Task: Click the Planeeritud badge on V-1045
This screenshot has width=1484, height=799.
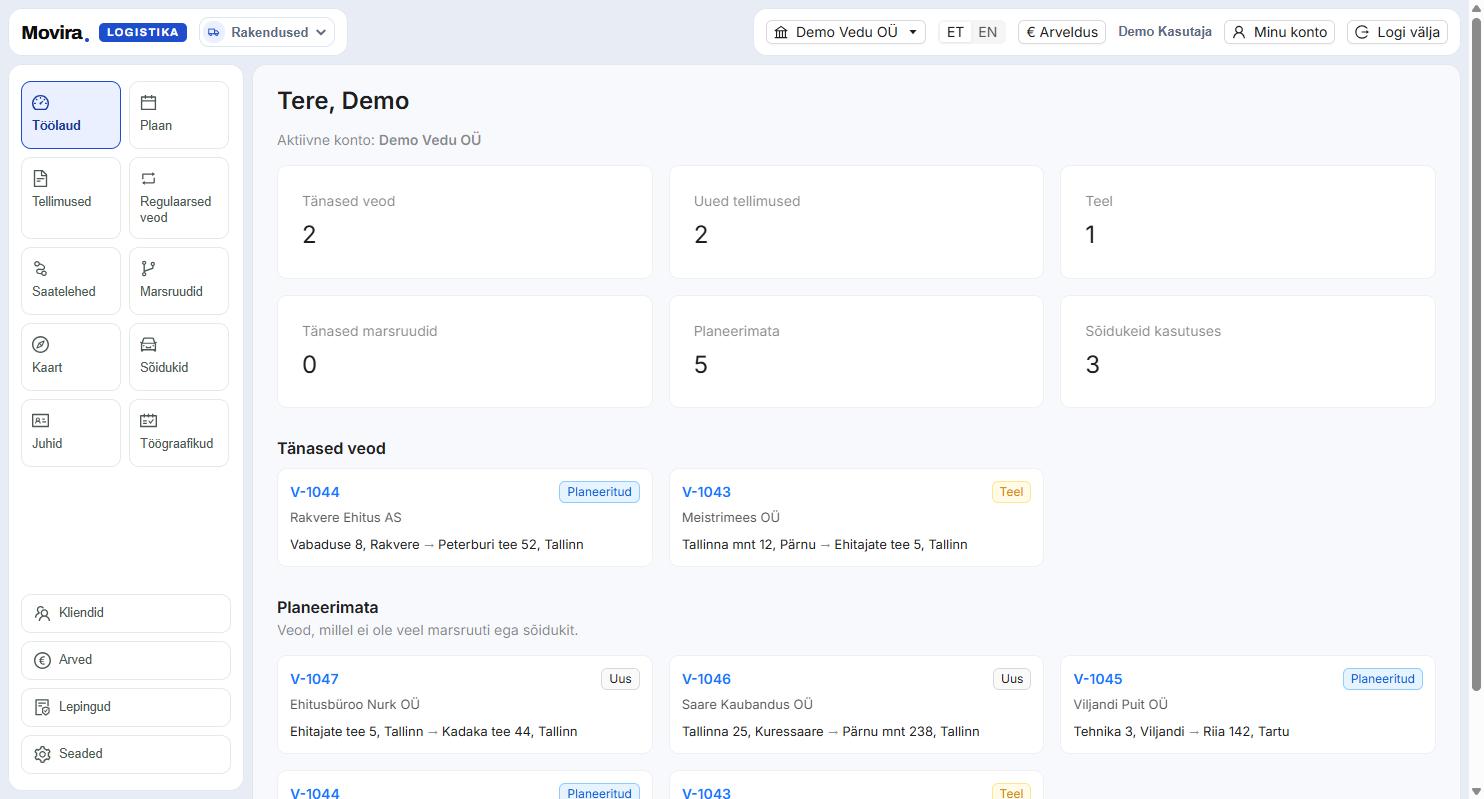Action: tap(1383, 679)
